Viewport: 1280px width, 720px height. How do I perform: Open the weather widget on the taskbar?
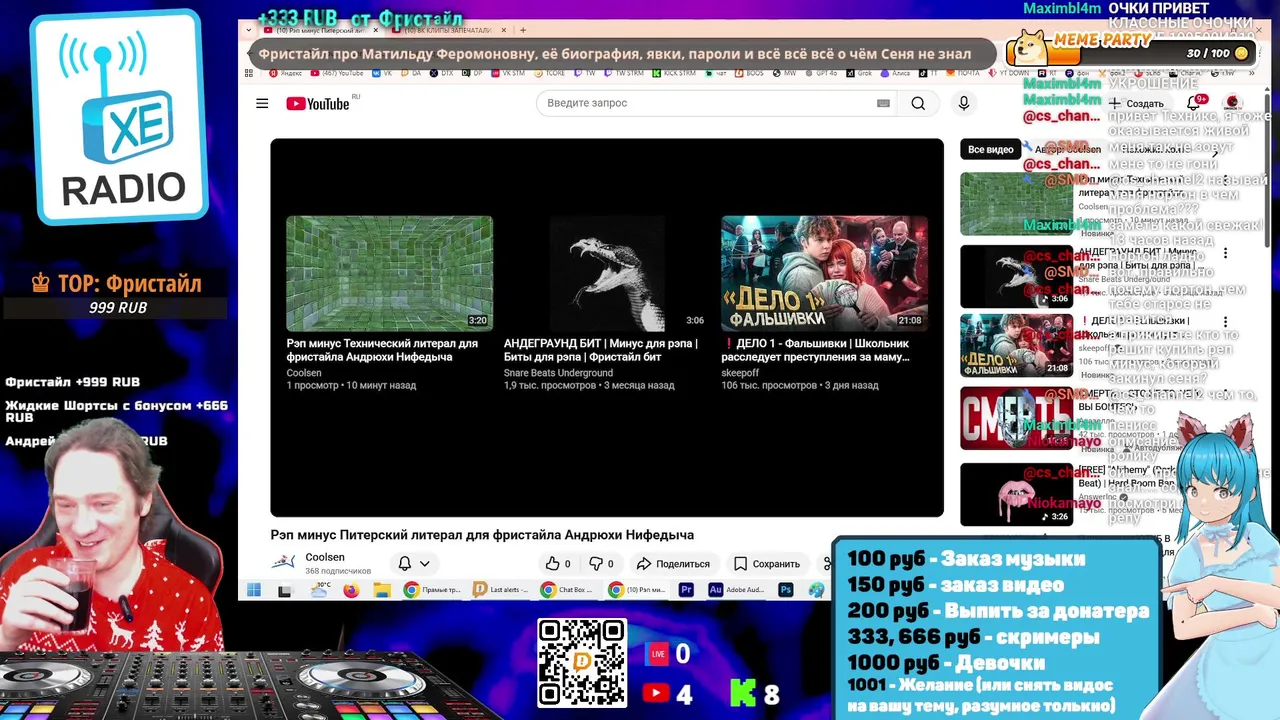(x=320, y=590)
